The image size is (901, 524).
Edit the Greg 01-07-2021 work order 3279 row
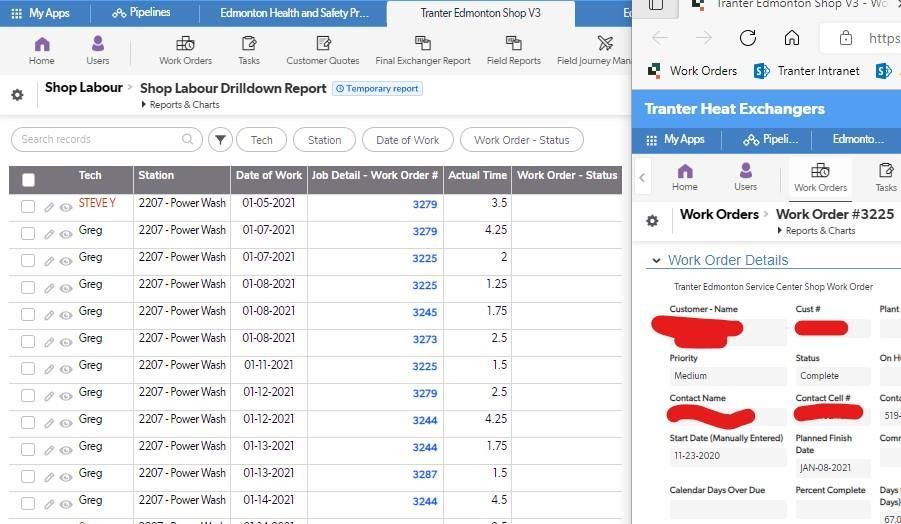pos(49,234)
